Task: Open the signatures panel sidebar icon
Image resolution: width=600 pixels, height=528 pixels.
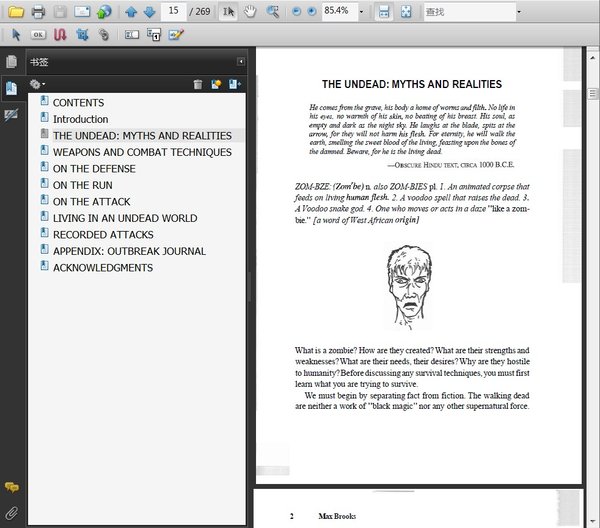Action: (11, 115)
